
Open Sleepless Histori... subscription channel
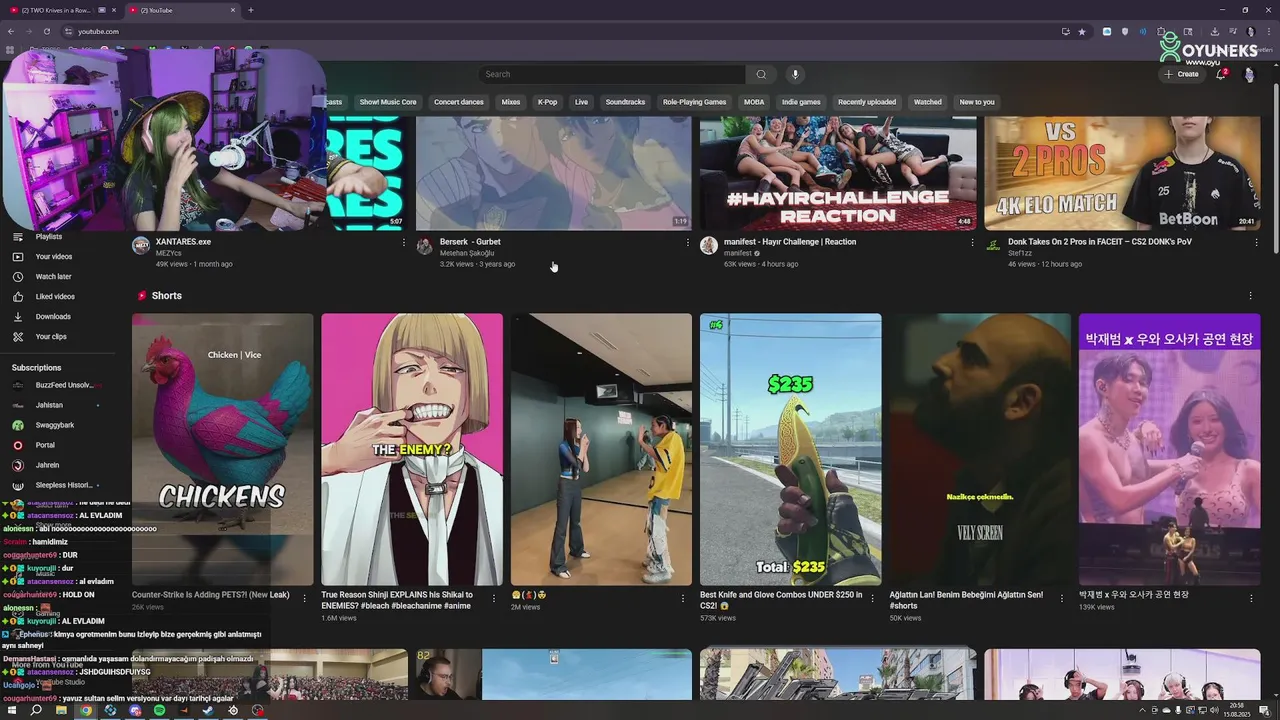coord(63,485)
